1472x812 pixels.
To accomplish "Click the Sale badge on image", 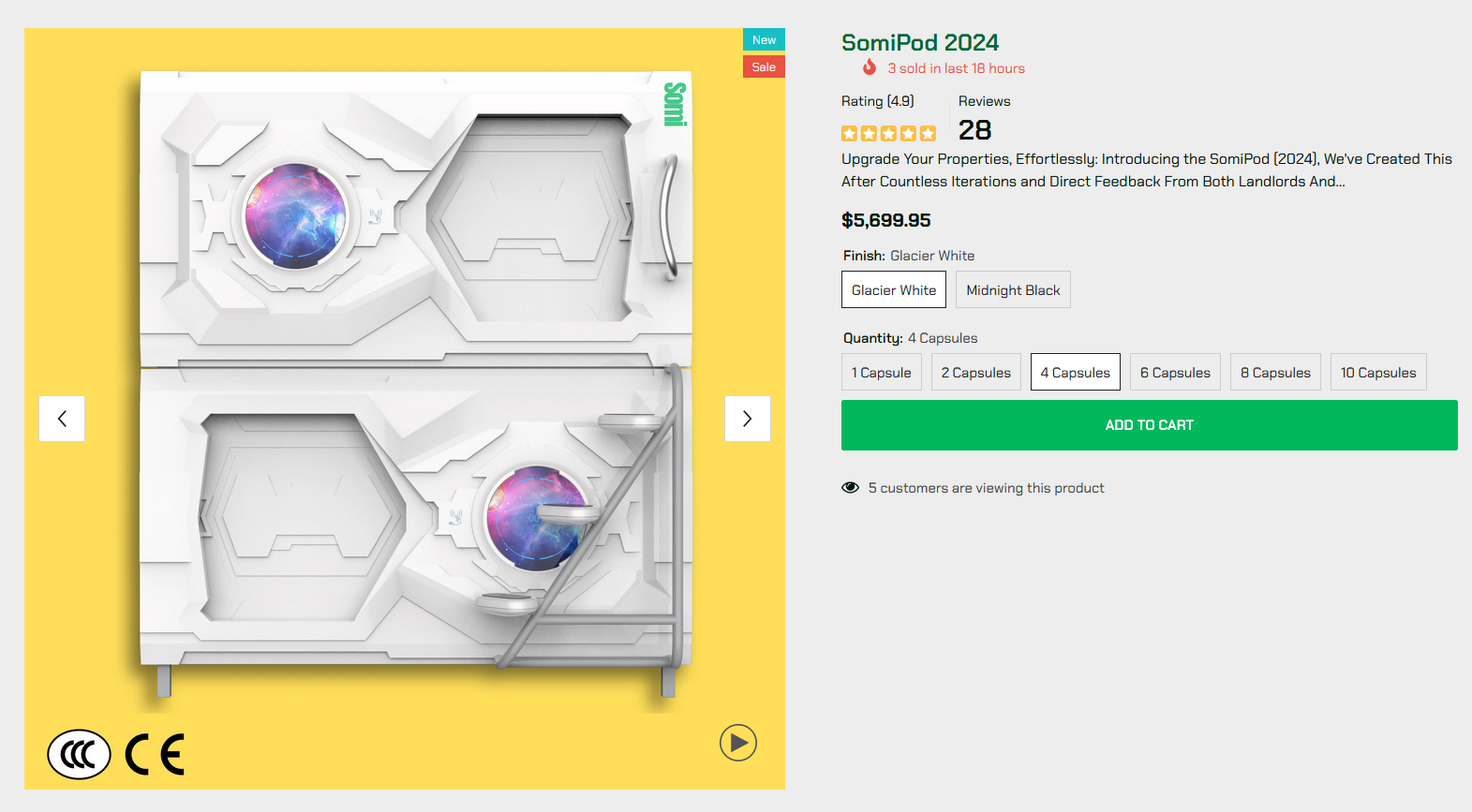I will (764, 66).
